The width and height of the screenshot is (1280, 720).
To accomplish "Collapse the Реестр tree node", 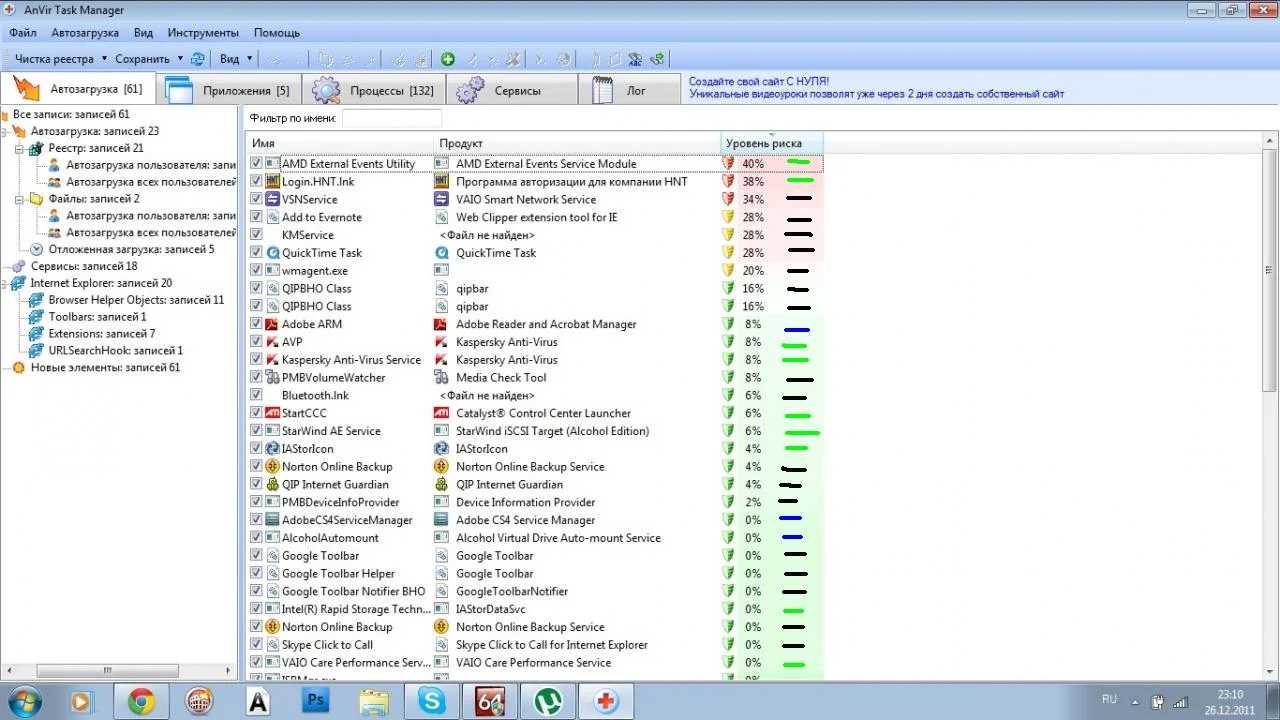I will point(21,148).
